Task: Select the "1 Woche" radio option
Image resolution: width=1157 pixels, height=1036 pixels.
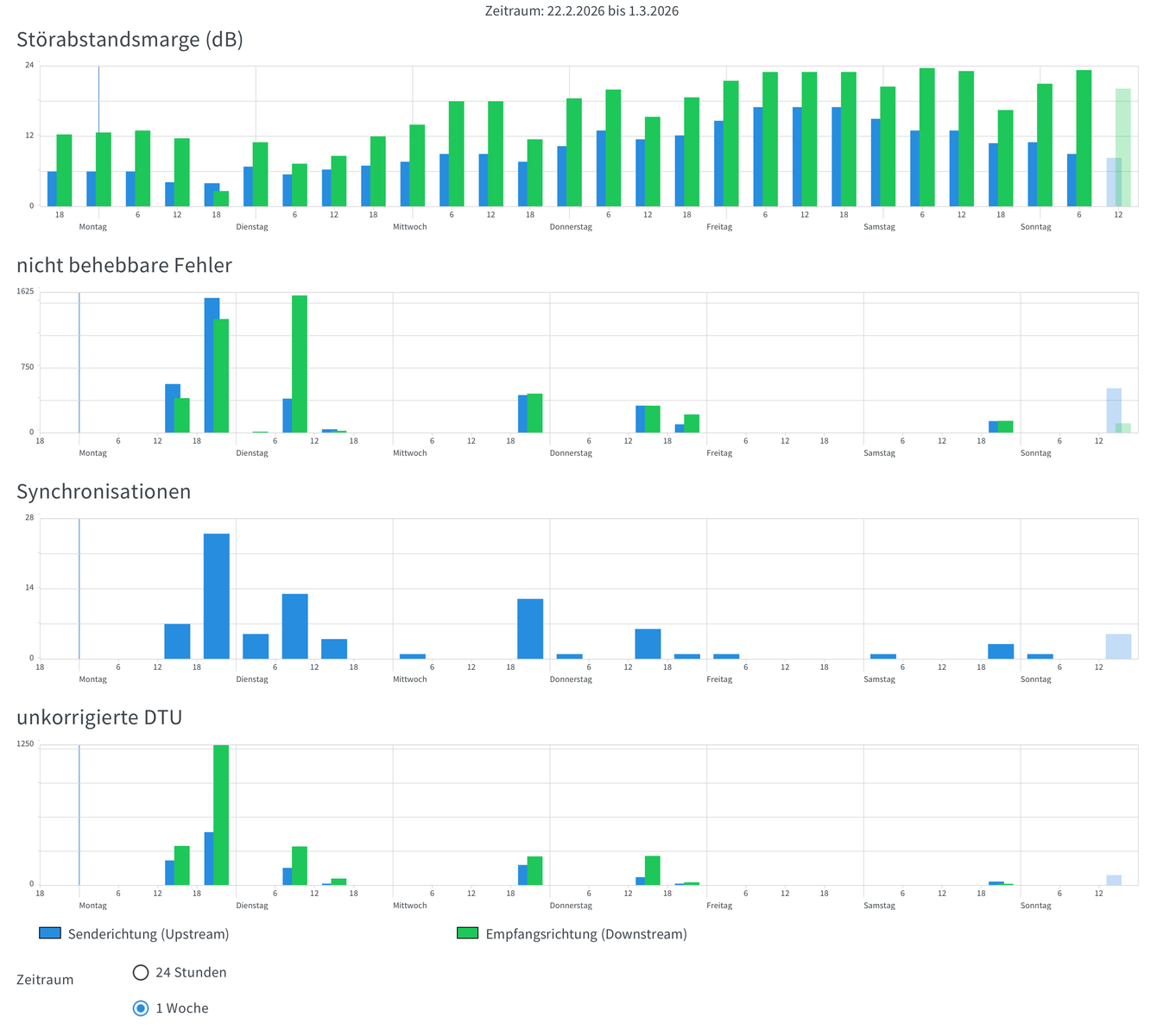Action: click(141, 1008)
